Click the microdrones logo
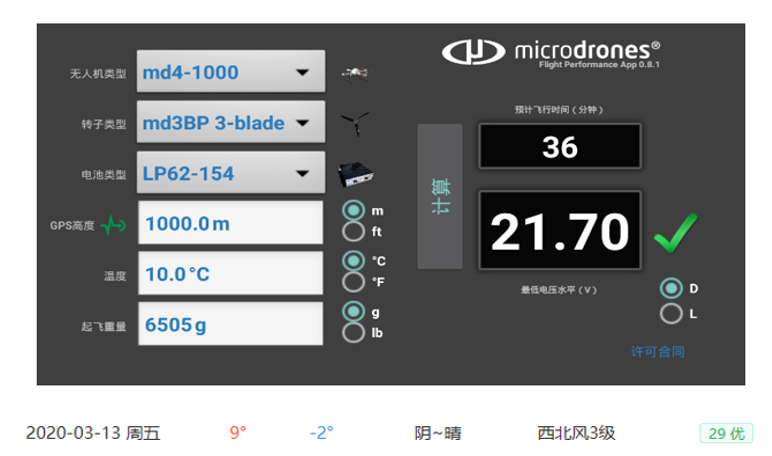Image resolution: width=772 pixels, height=456 pixels. coord(552,51)
